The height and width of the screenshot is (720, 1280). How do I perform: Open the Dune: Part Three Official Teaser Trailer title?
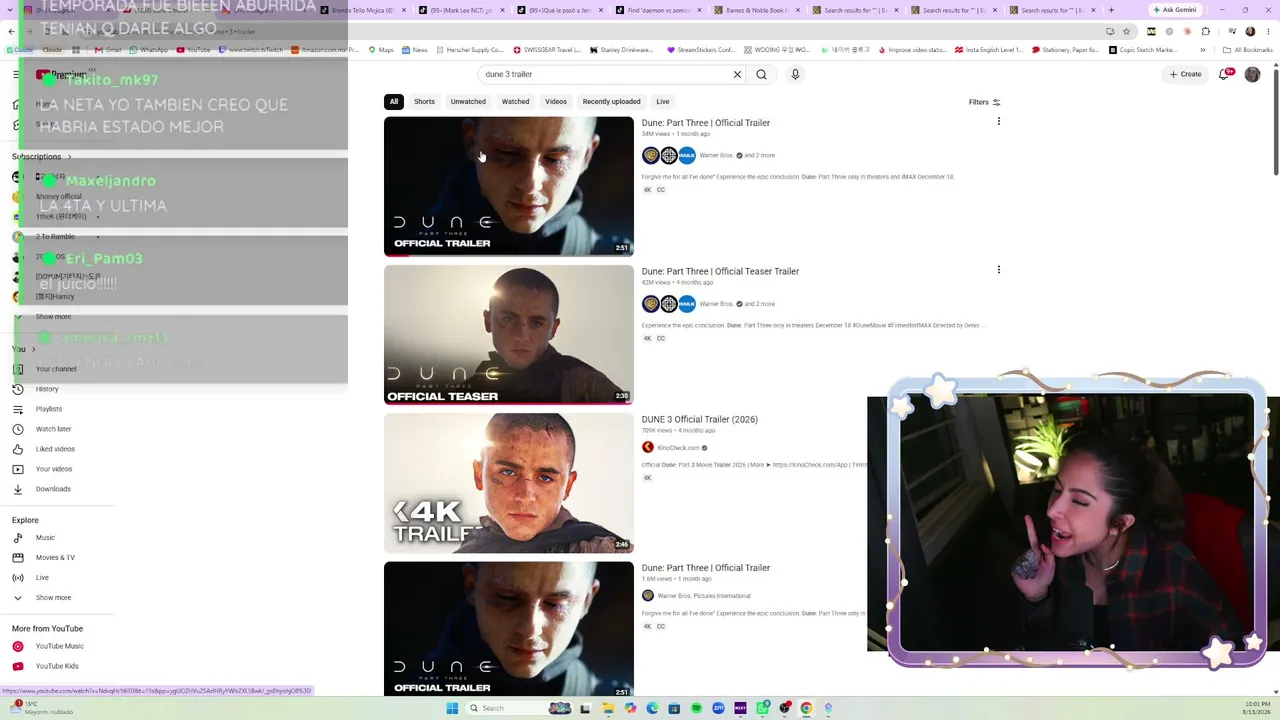(x=720, y=271)
